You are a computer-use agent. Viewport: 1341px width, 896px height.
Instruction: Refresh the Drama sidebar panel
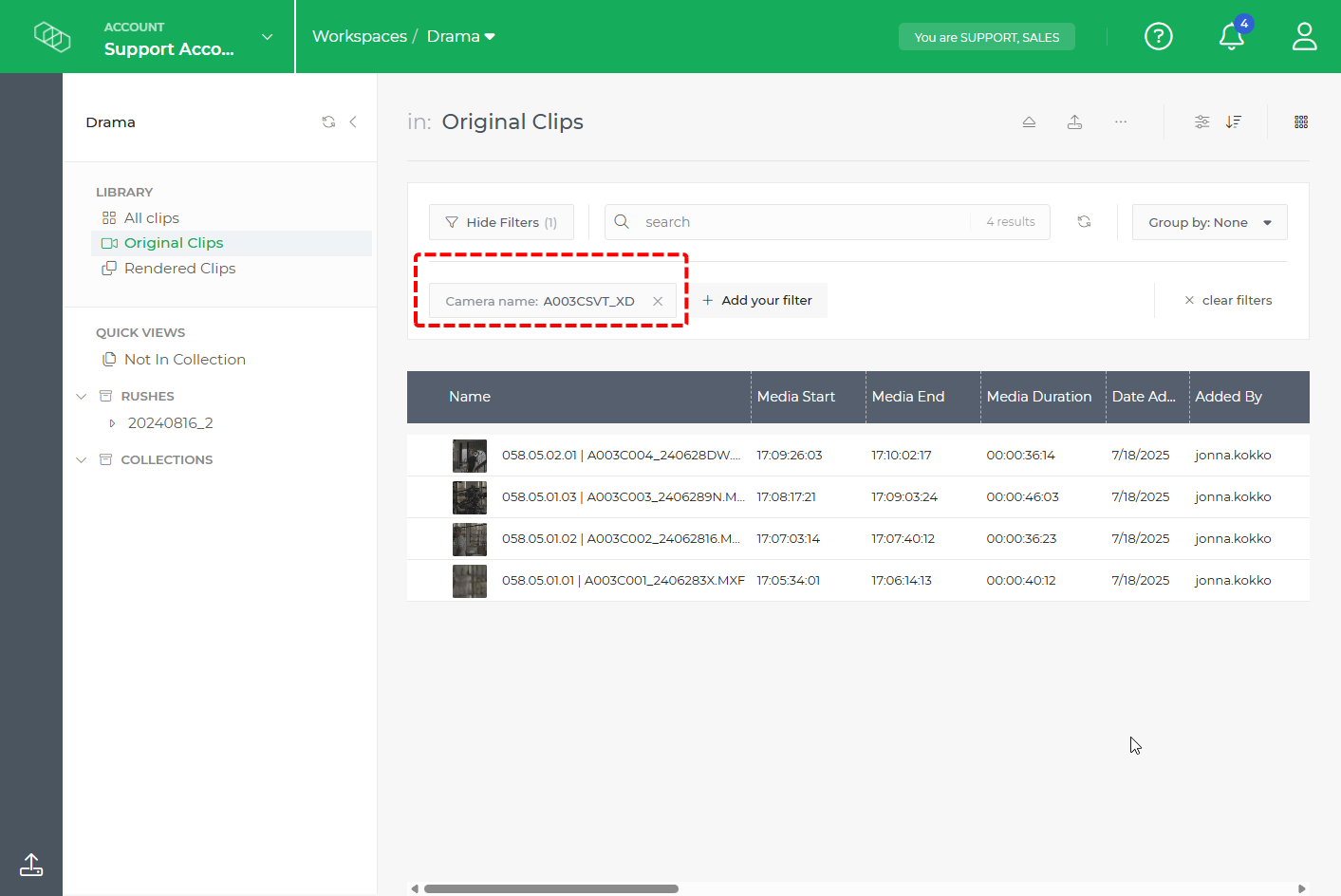328,121
